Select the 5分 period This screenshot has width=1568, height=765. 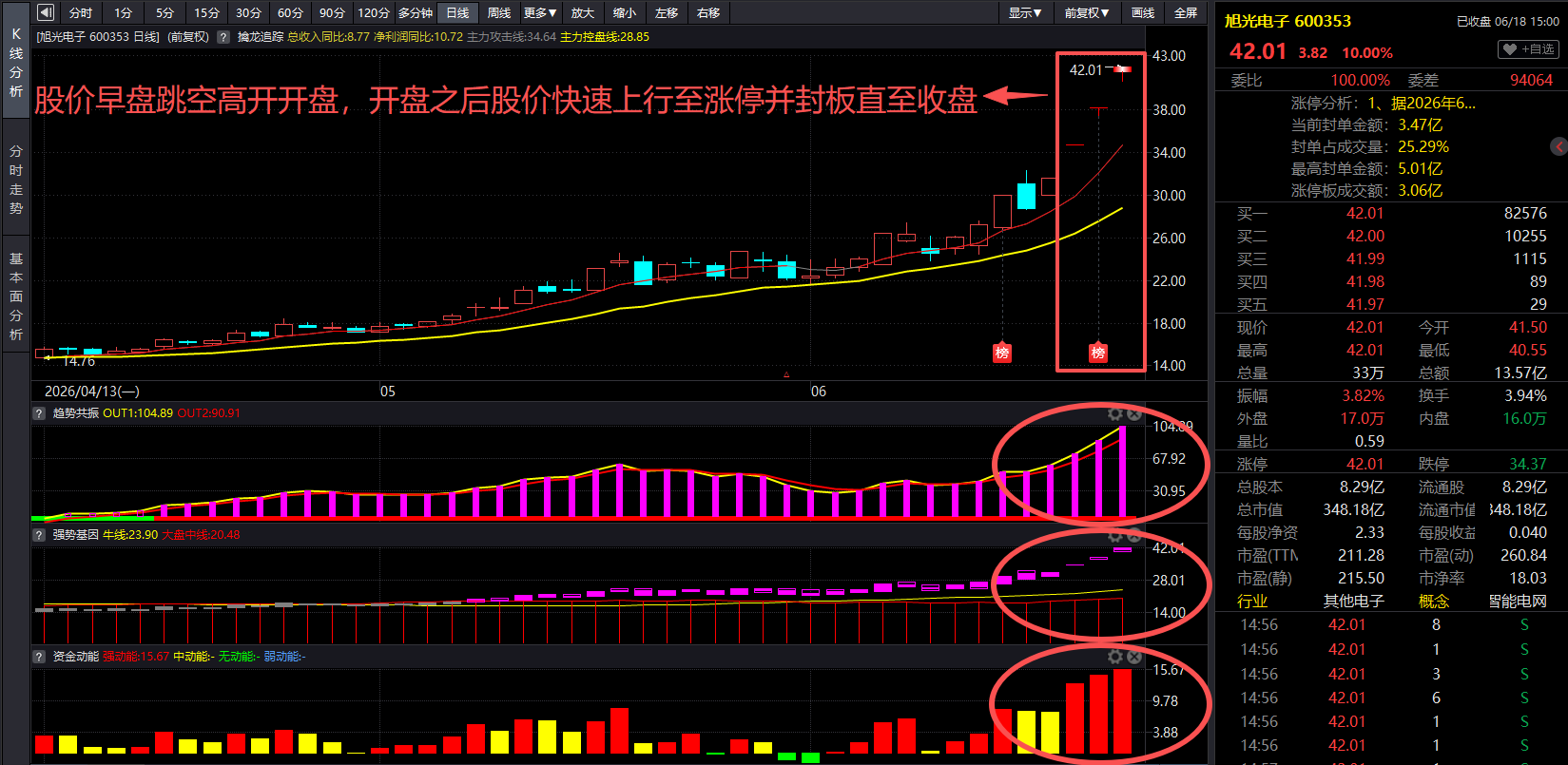coord(165,12)
